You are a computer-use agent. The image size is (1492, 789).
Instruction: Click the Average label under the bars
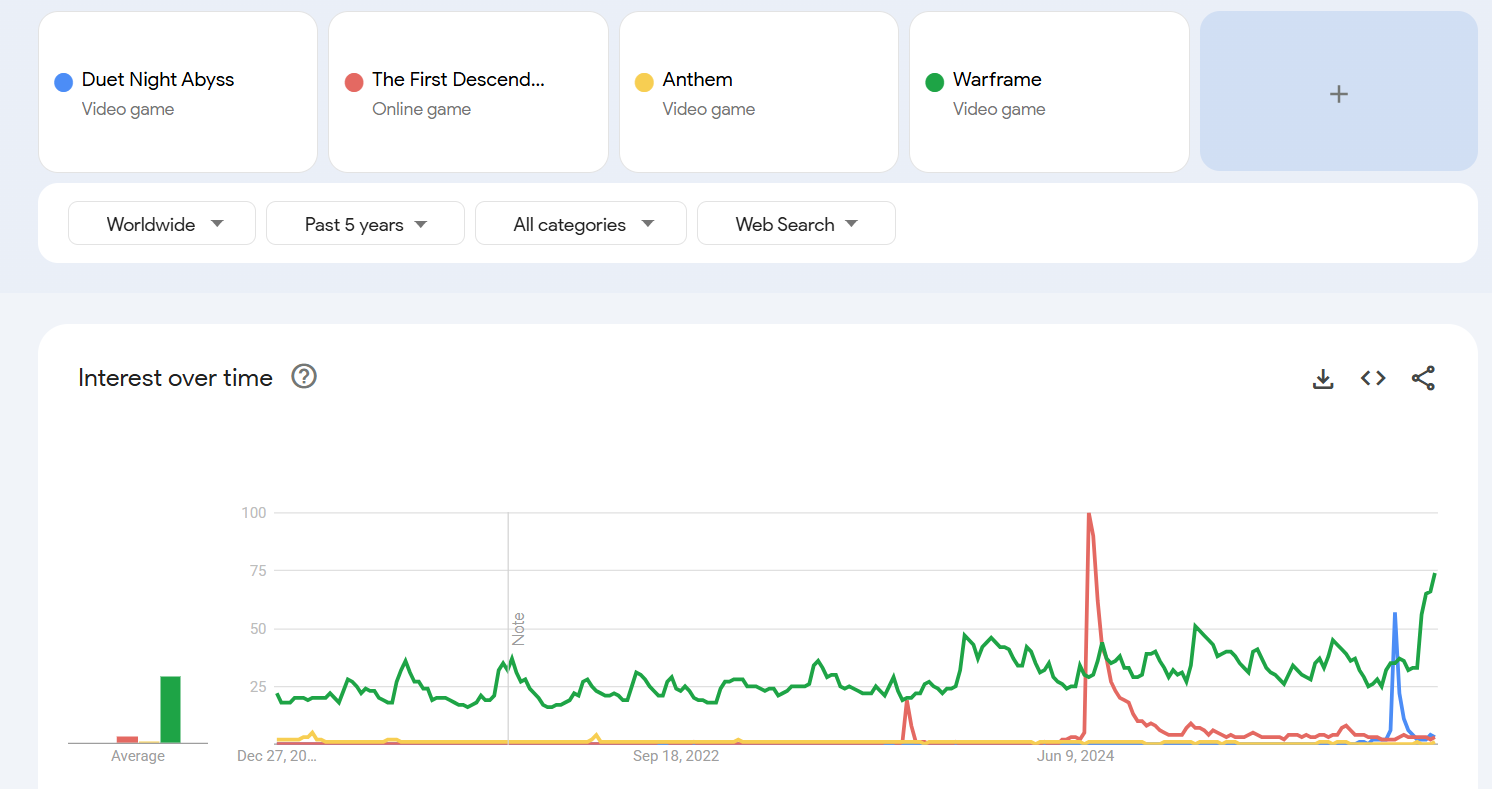pos(138,756)
